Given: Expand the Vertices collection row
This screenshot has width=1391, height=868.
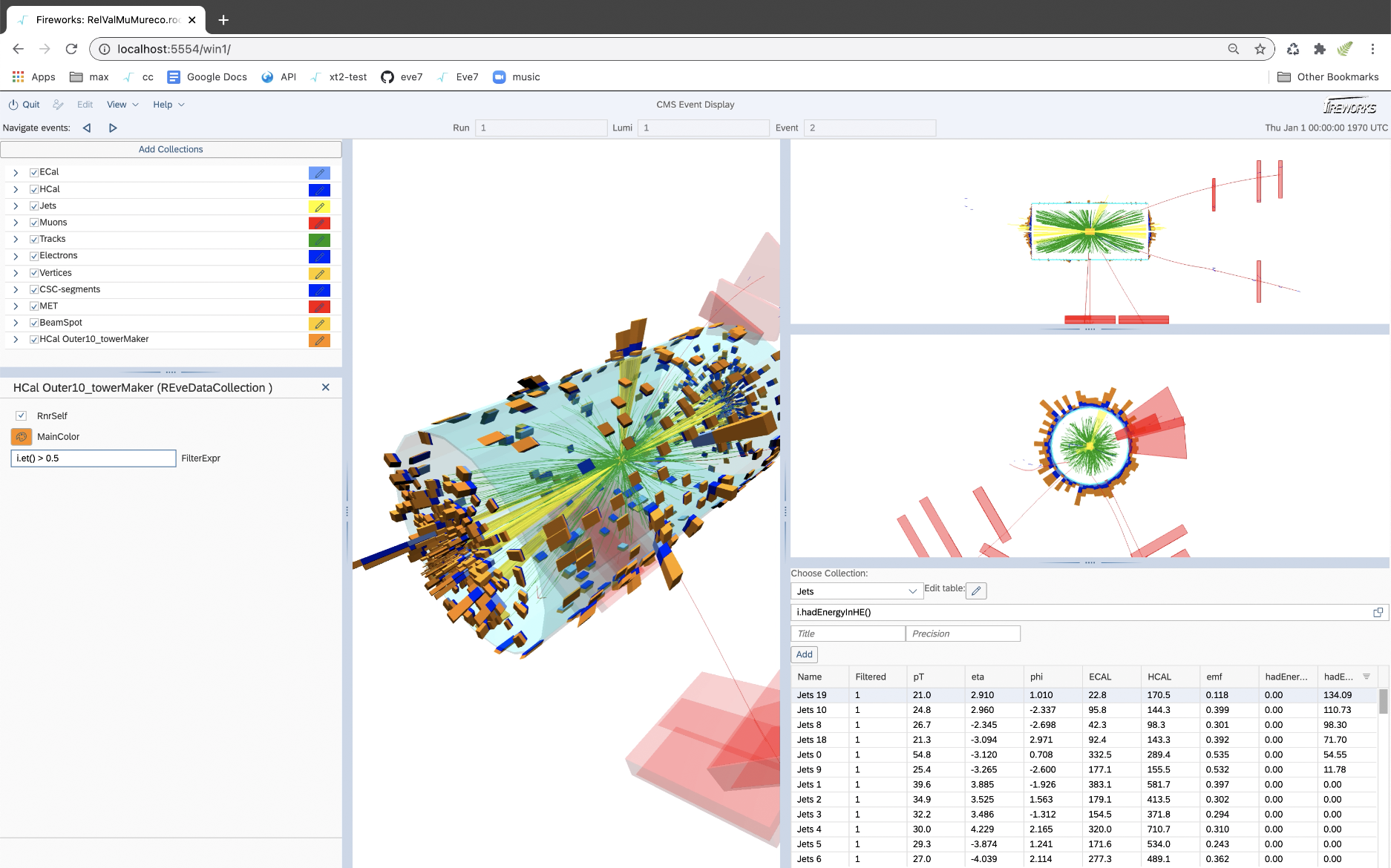Looking at the screenshot, I should (x=16, y=273).
